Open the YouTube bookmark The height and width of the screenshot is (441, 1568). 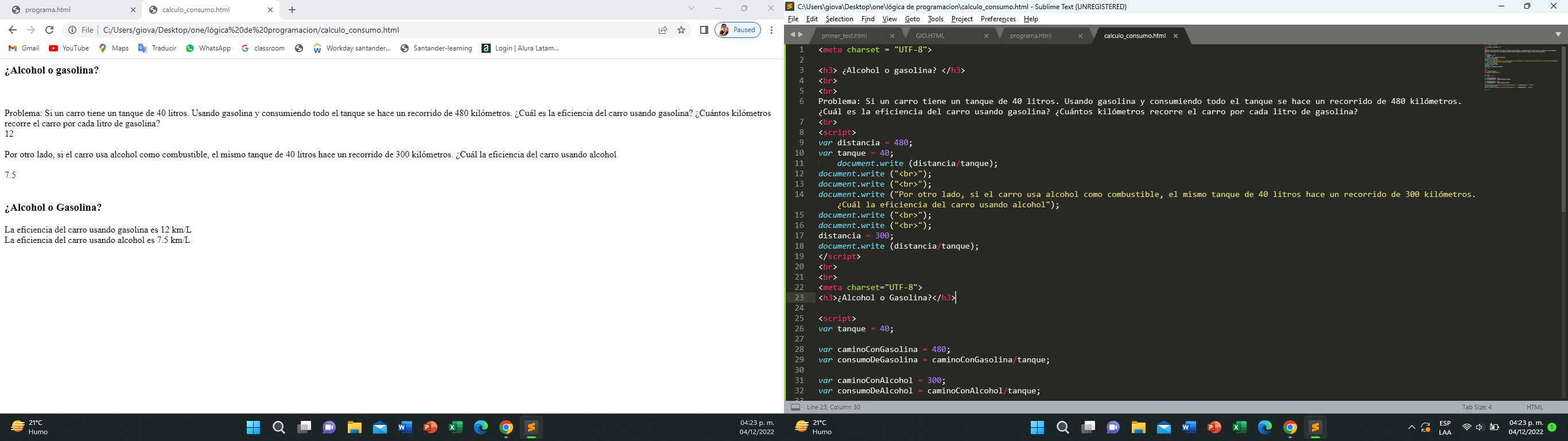pos(69,48)
